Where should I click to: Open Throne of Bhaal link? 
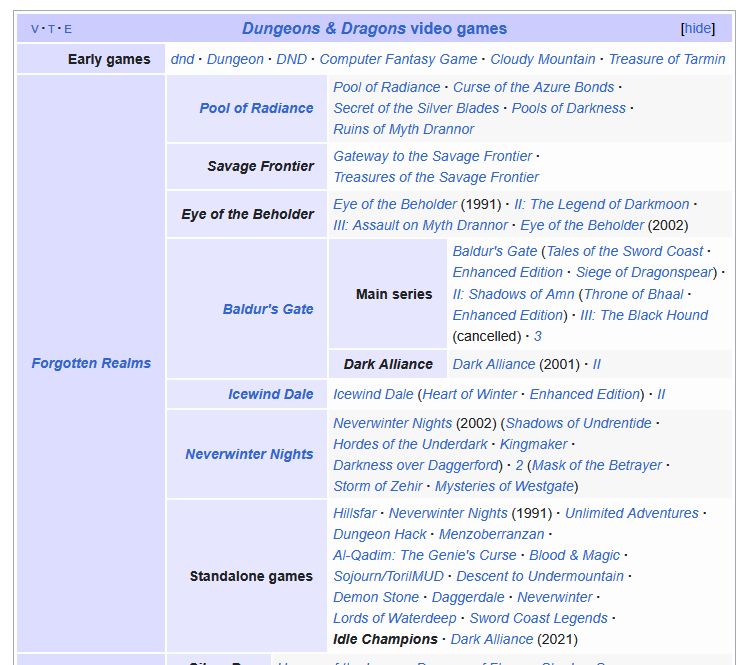pos(634,294)
